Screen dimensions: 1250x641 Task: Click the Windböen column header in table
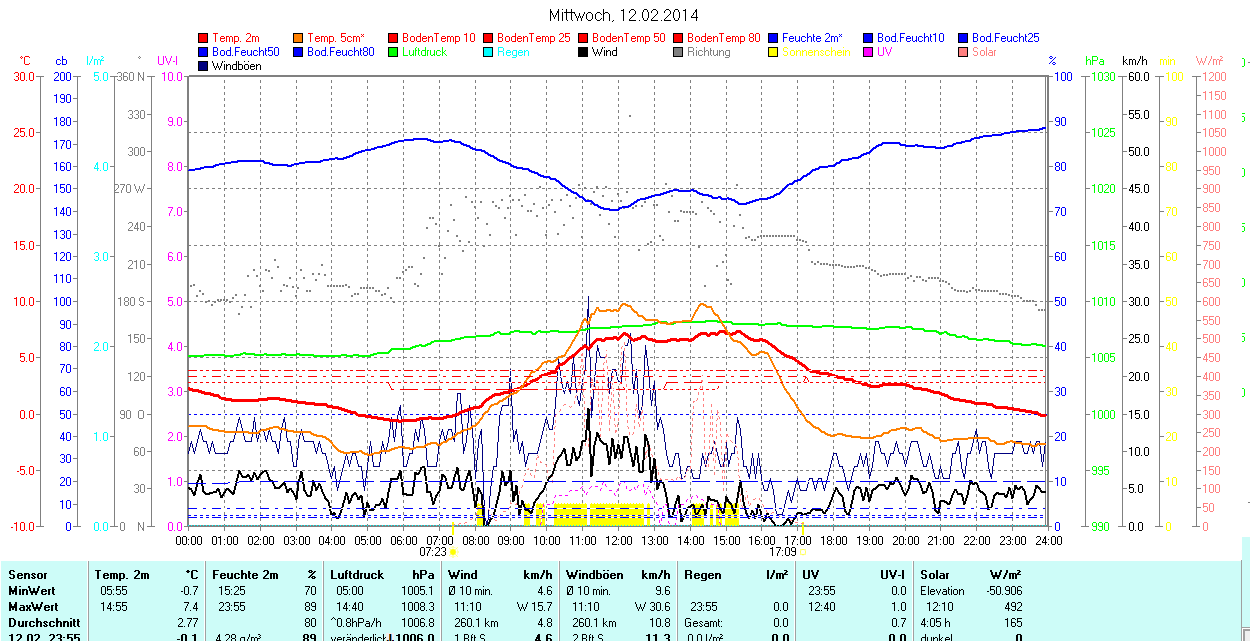click(595, 575)
